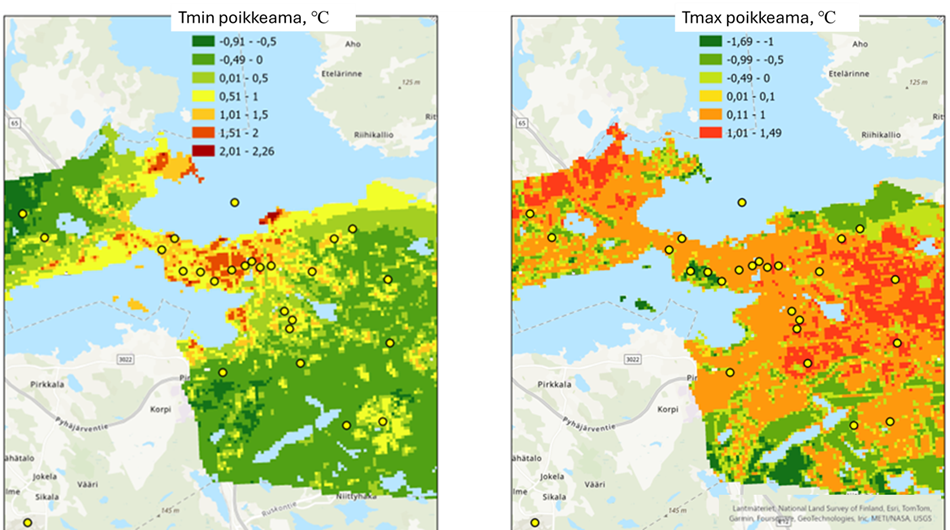
Task: Click yellow point at bottom-left corner of left map
Action: tap(28, 522)
